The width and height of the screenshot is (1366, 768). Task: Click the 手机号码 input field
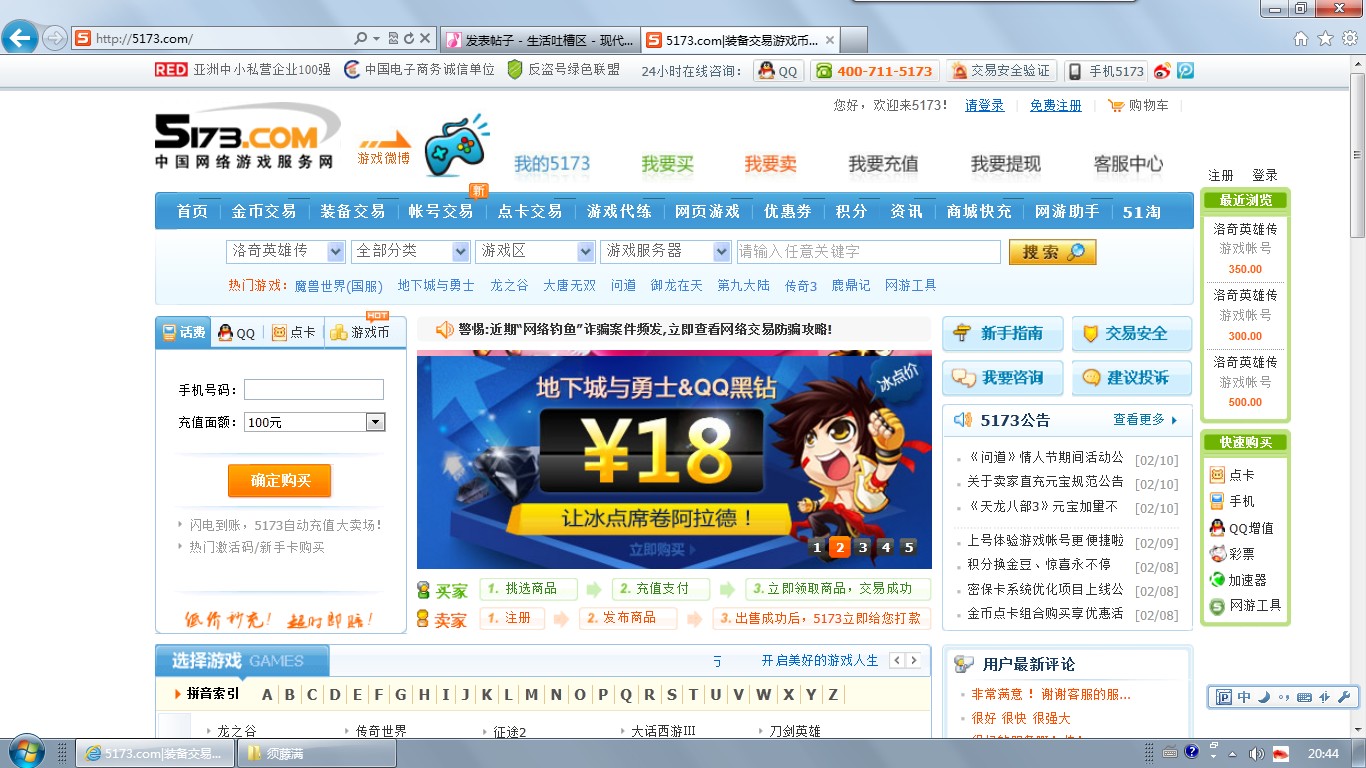pyautogui.click(x=314, y=390)
